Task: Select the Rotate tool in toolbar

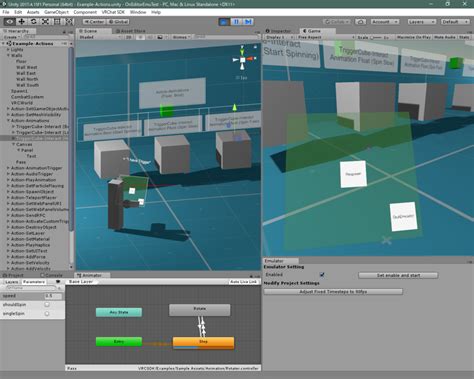Action: pos(33,22)
